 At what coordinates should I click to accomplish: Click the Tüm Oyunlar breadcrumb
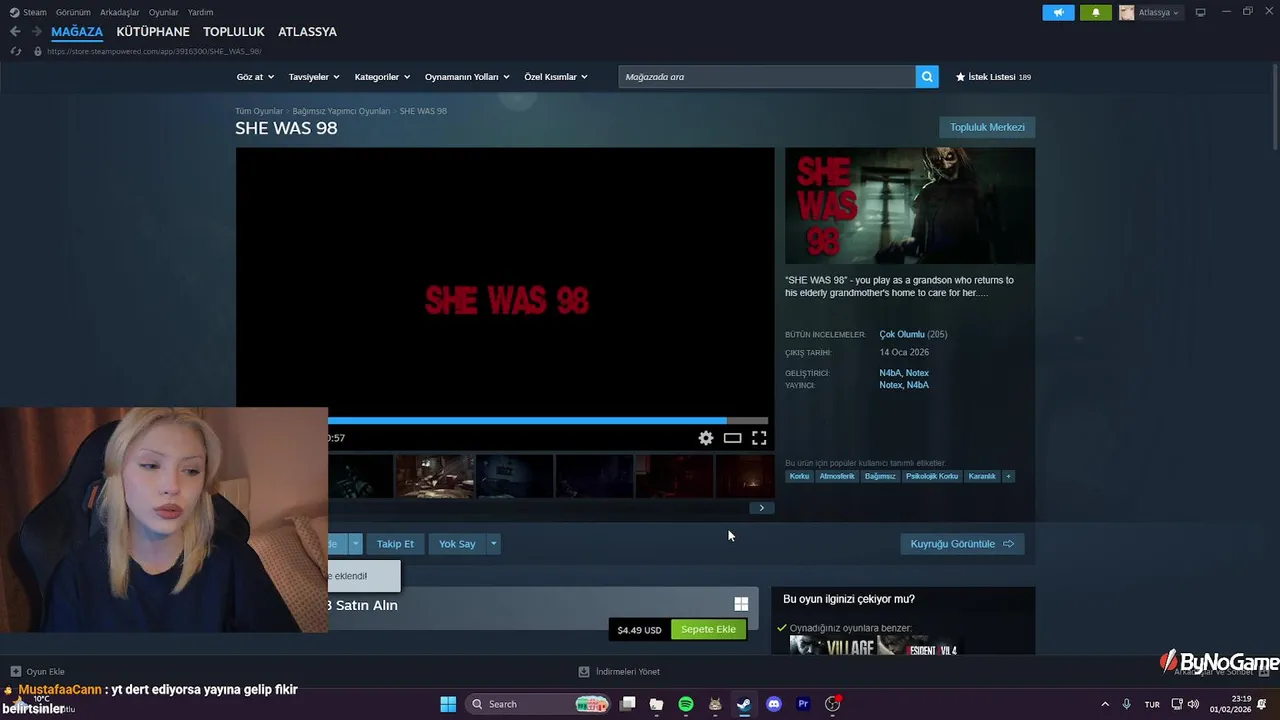[x=259, y=111]
